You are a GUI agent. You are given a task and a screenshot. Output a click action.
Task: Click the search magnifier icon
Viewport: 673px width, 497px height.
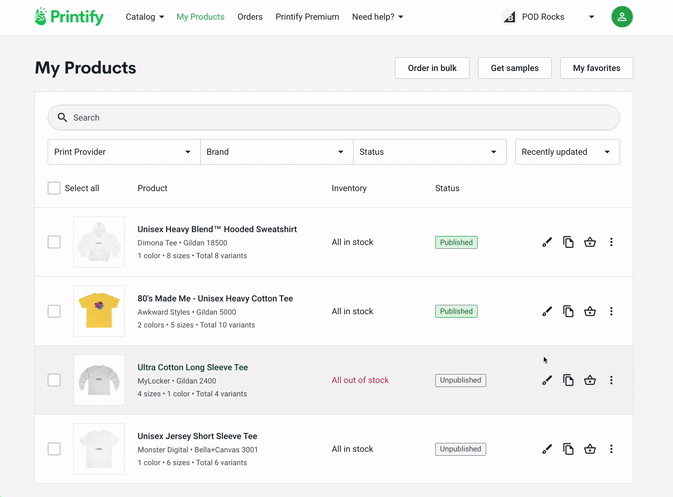62,117
